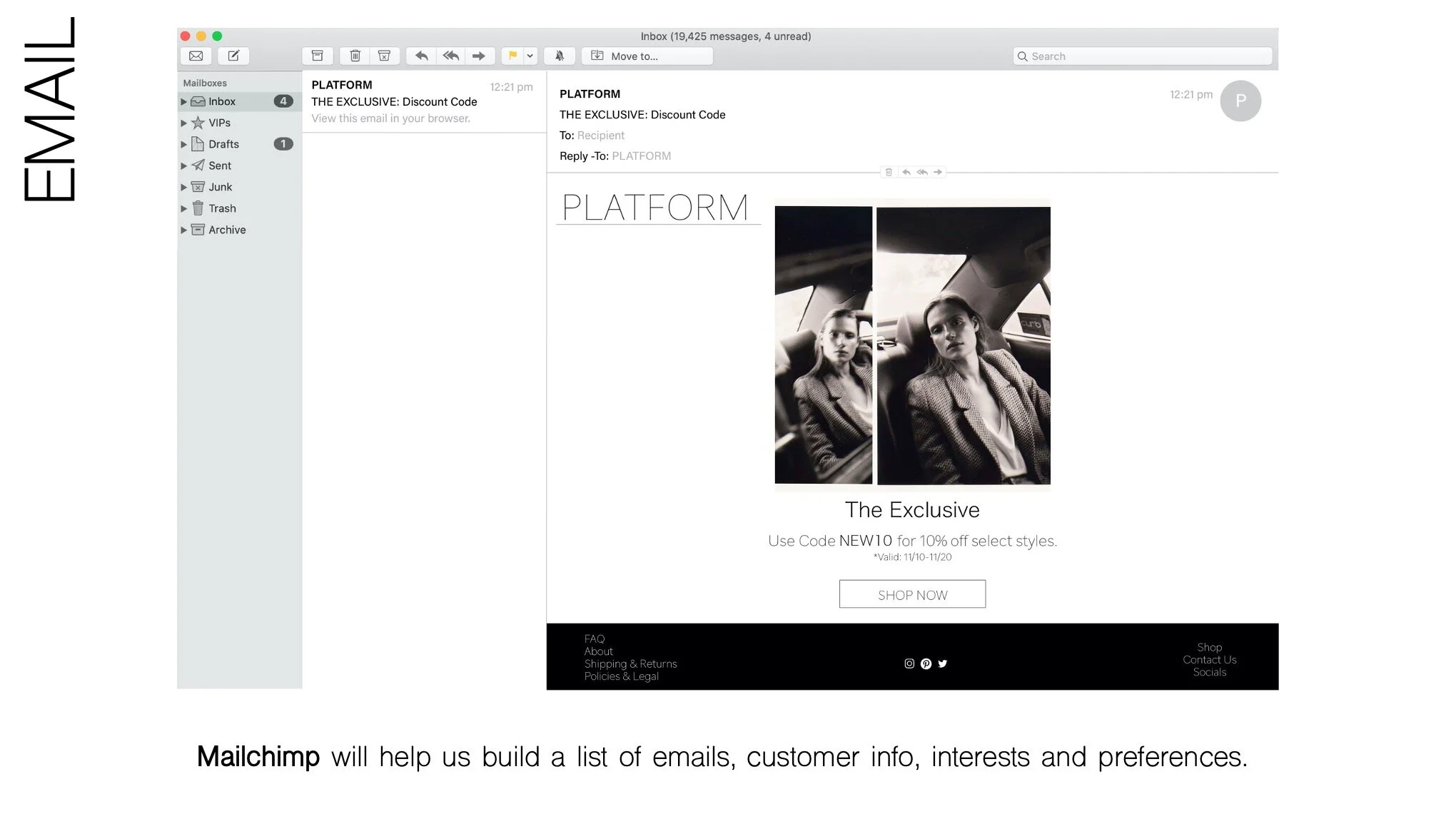Click the SHOP NOW button
The image size is (1456, 819).
click(911, 594)
